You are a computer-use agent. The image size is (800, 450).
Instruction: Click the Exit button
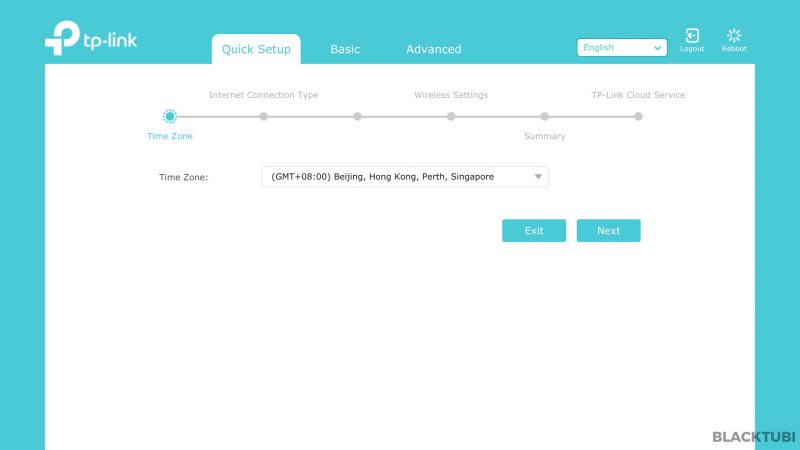(x=534, y=231)
